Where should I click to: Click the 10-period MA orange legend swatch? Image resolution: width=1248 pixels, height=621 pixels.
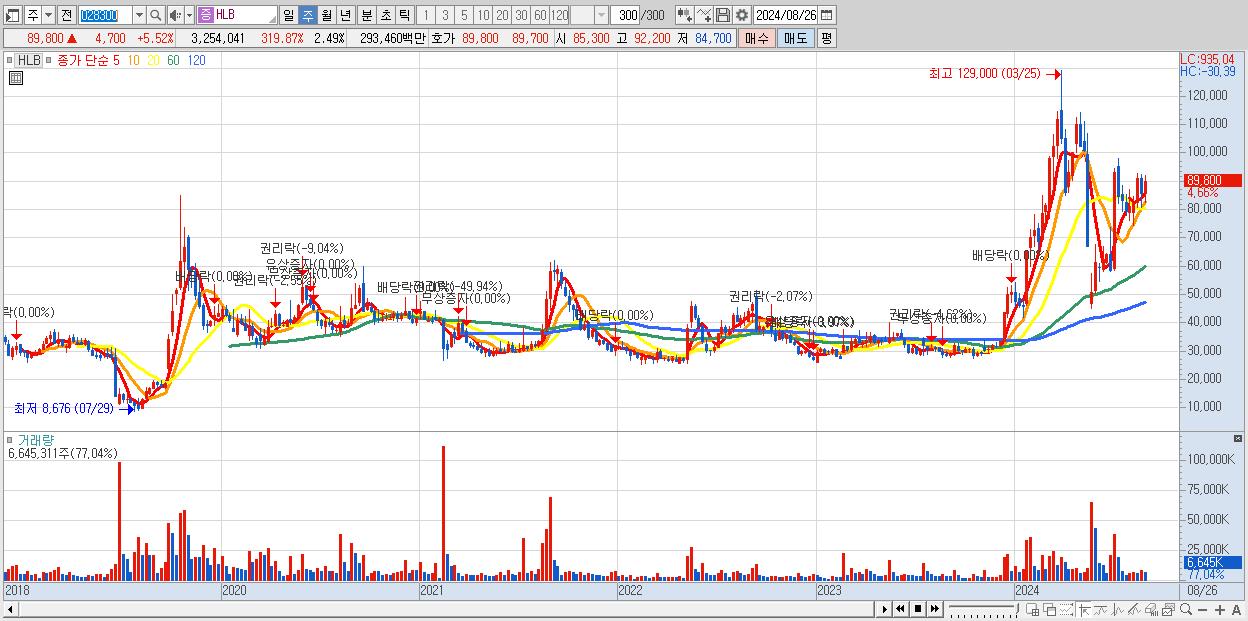pyautogui.click(x=134, y=60)
